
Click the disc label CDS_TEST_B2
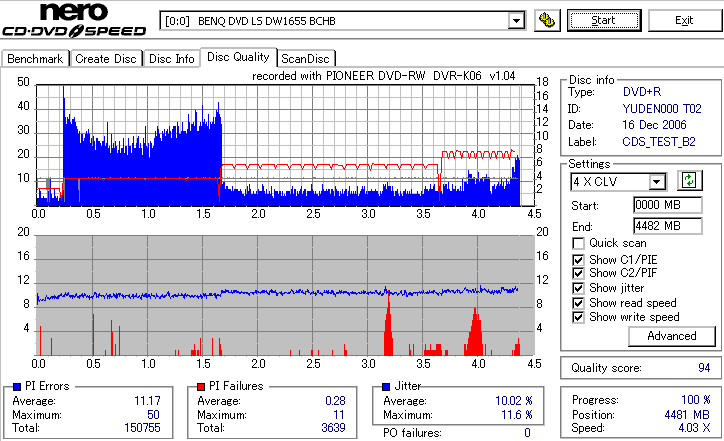pyautogui.click(x=659, y=142)
